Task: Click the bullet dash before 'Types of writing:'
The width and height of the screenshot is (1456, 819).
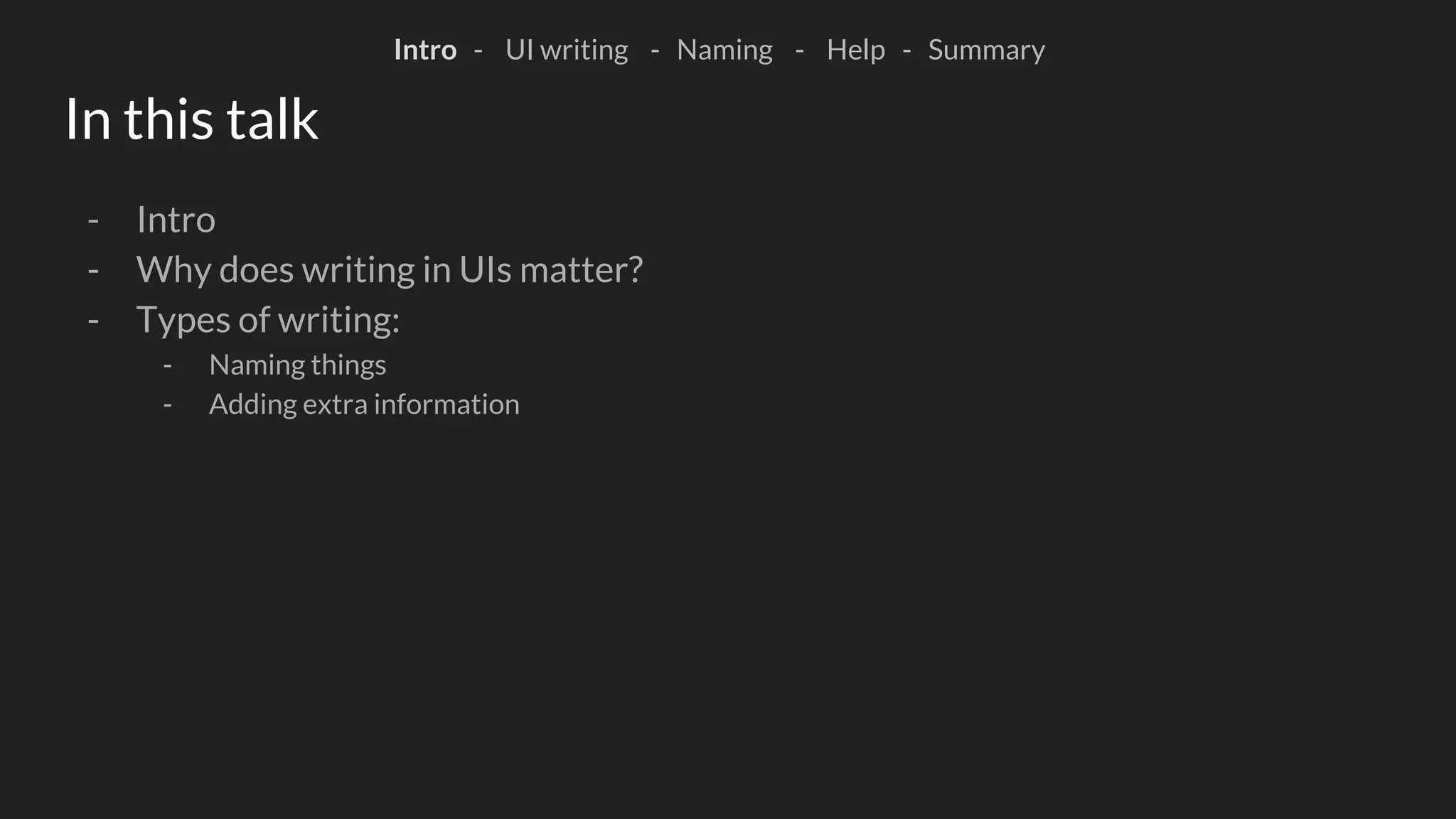Action: coord(93,321)
